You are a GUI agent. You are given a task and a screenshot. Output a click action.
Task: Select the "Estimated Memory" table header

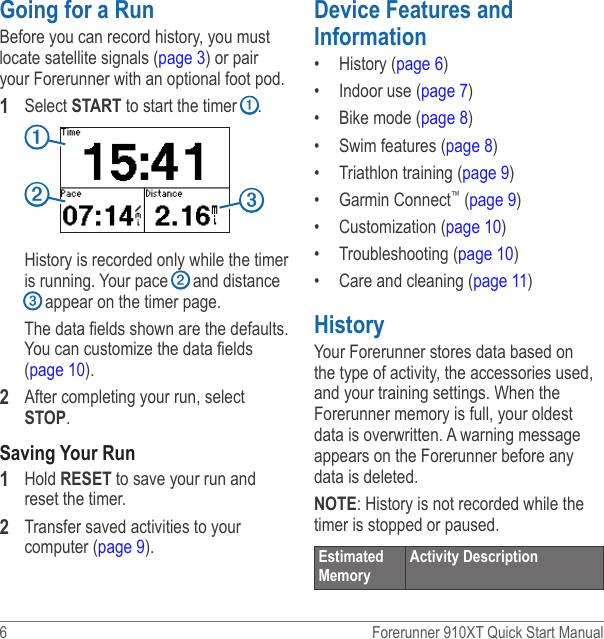(x=359, y=568)
